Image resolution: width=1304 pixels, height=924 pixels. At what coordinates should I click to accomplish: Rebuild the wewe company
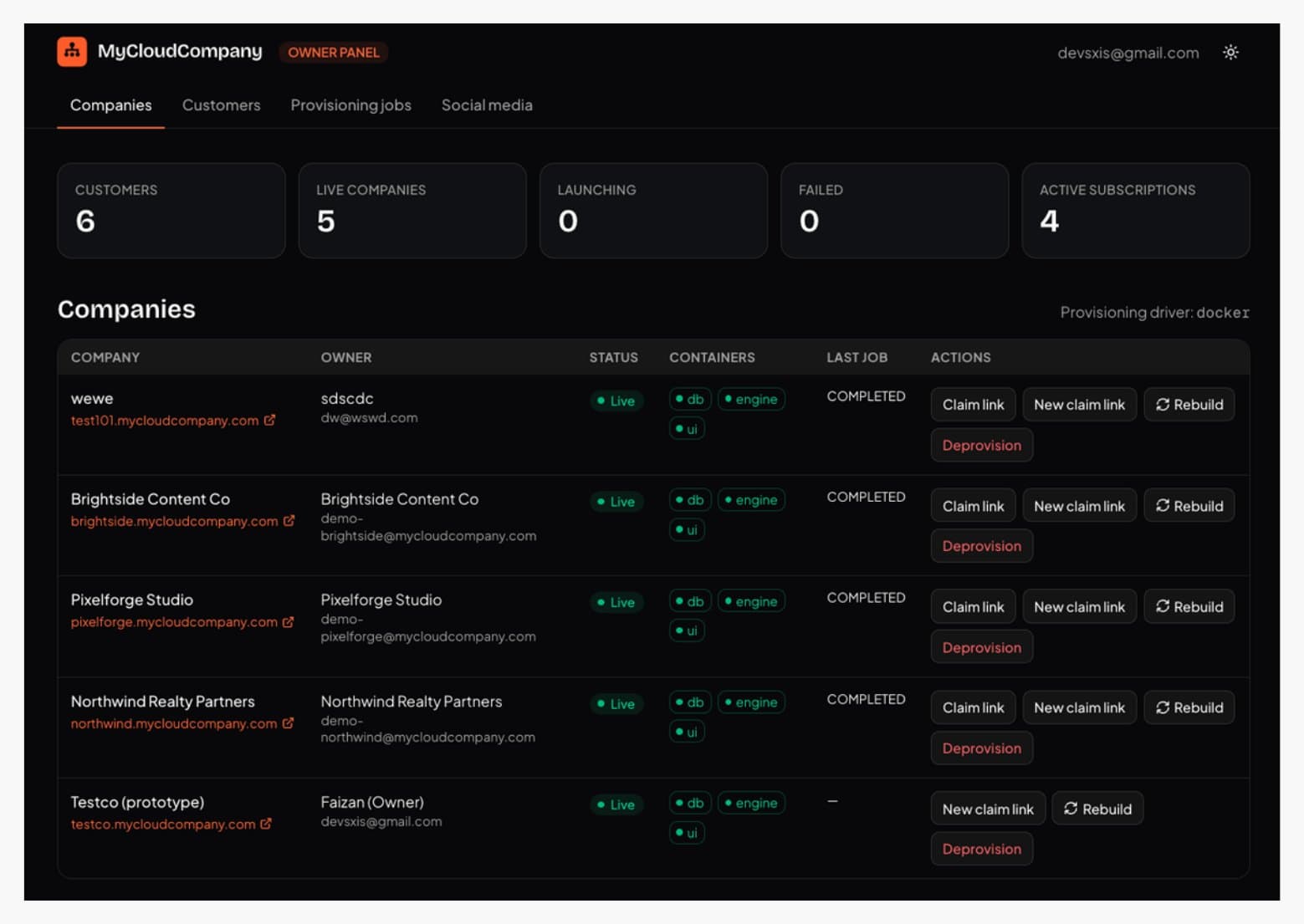pyautogui.click(x=1189, y=404)
